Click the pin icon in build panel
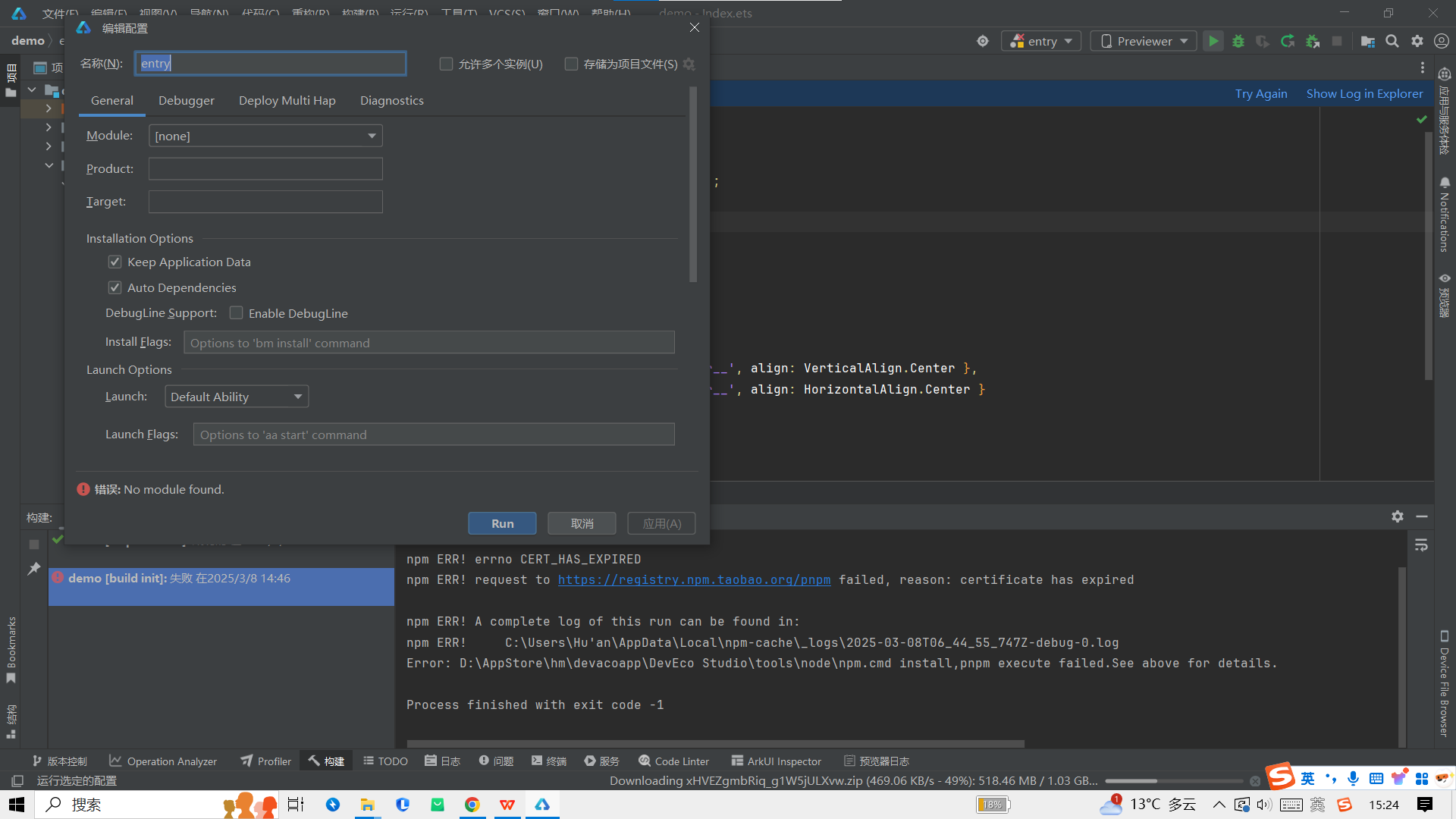The height and width of the screenshot is (819, 1456). pos(34,568)
